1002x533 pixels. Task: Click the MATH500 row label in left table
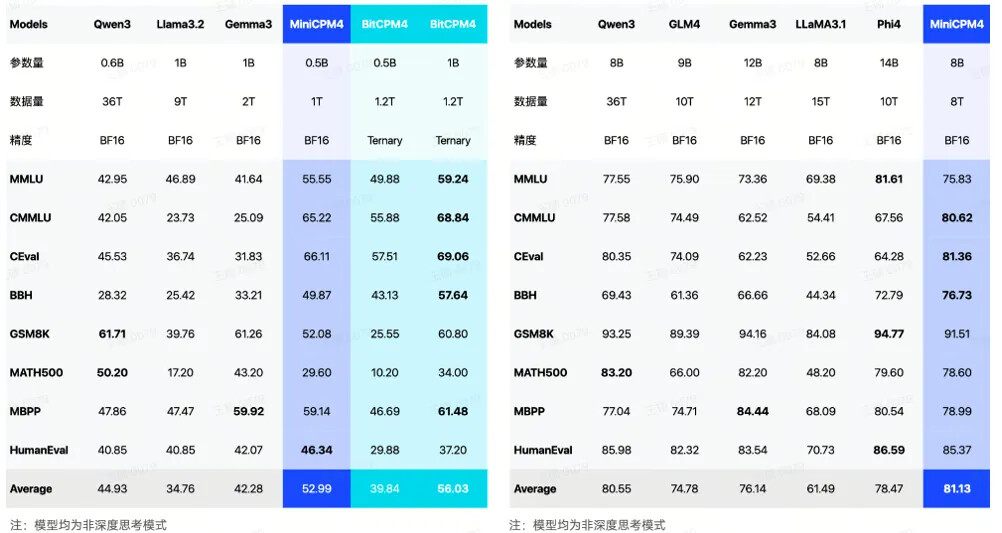(x=36, y=373)
